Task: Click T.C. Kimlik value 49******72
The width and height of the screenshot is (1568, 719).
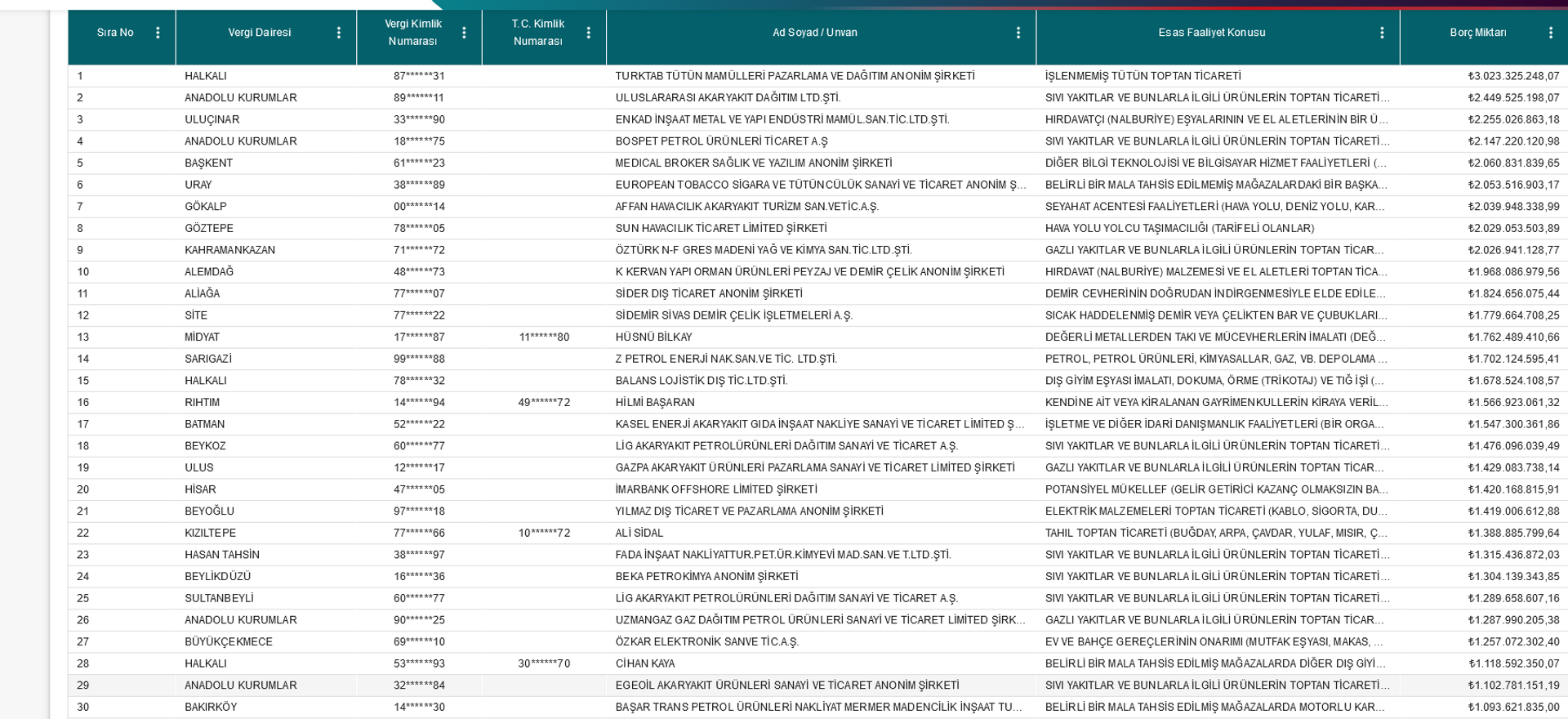Action: click(544, 403)
